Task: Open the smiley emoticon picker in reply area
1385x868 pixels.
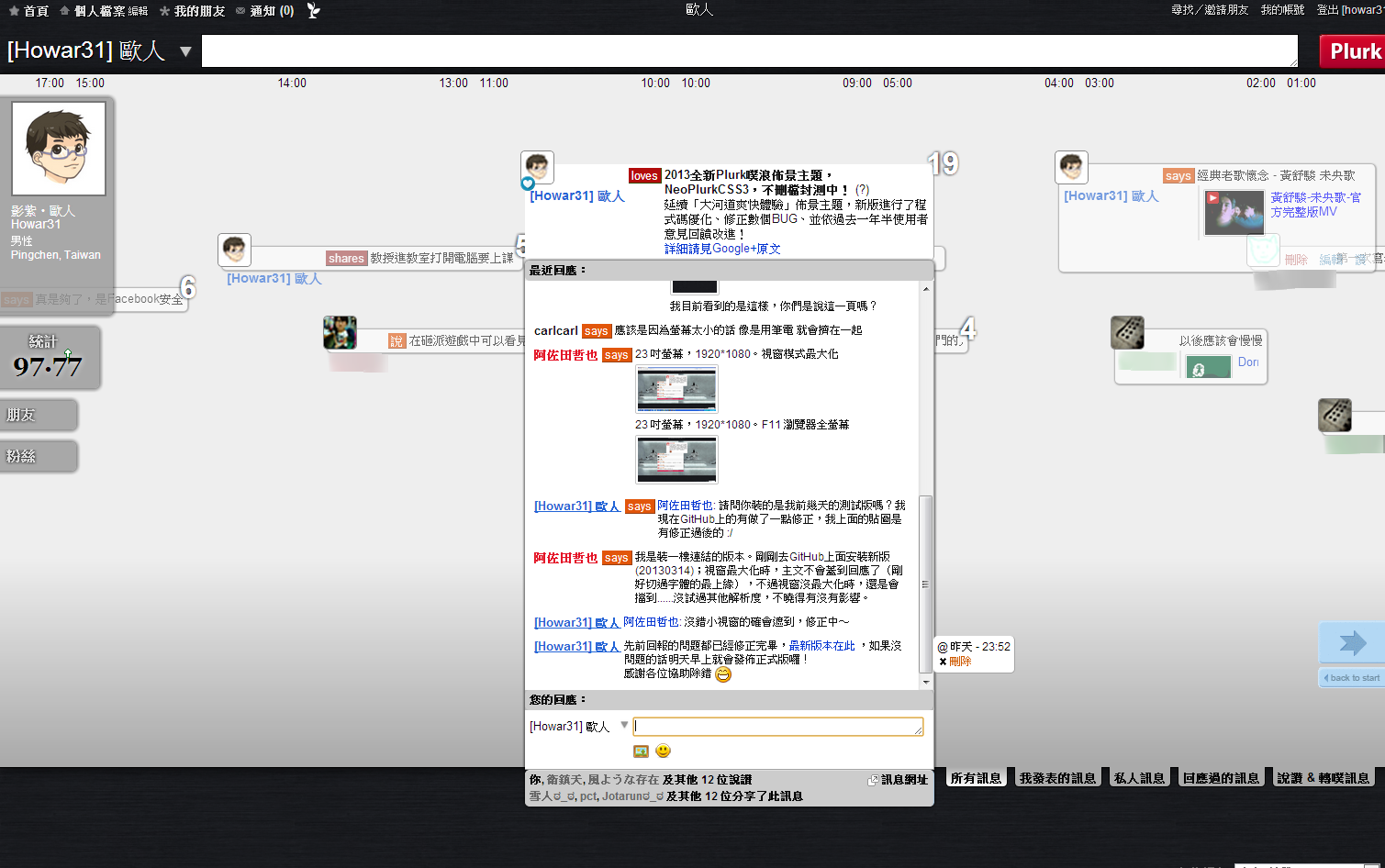Action: [663, 751]
